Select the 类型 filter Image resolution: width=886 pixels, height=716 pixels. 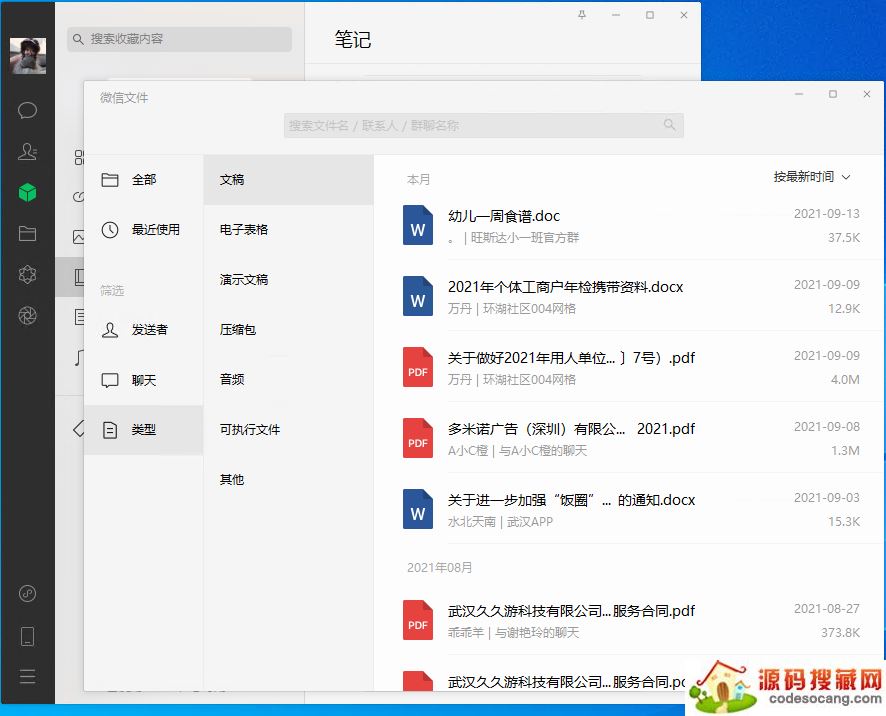pyautogui.click(x=144, y=429)
